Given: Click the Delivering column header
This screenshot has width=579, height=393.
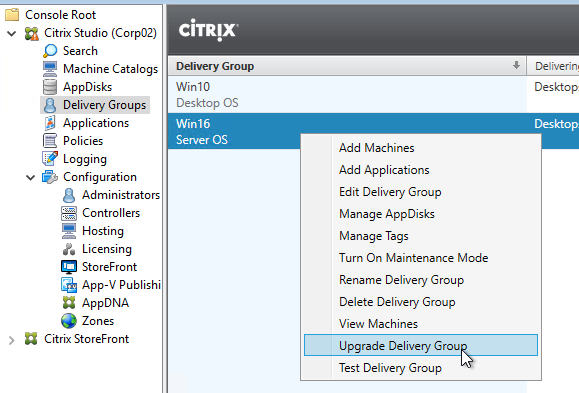Looking at the screenshot, I should point(553,66).
